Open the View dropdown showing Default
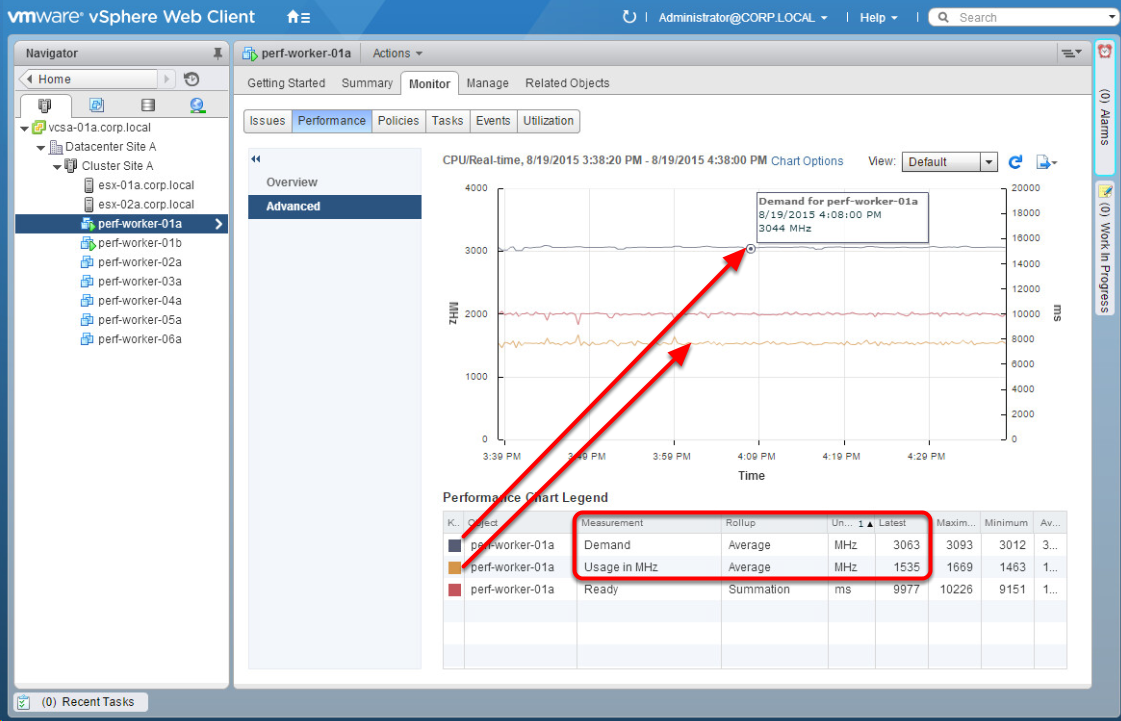The height and width of the screenshot is (721, 1121). pos(949,162)
